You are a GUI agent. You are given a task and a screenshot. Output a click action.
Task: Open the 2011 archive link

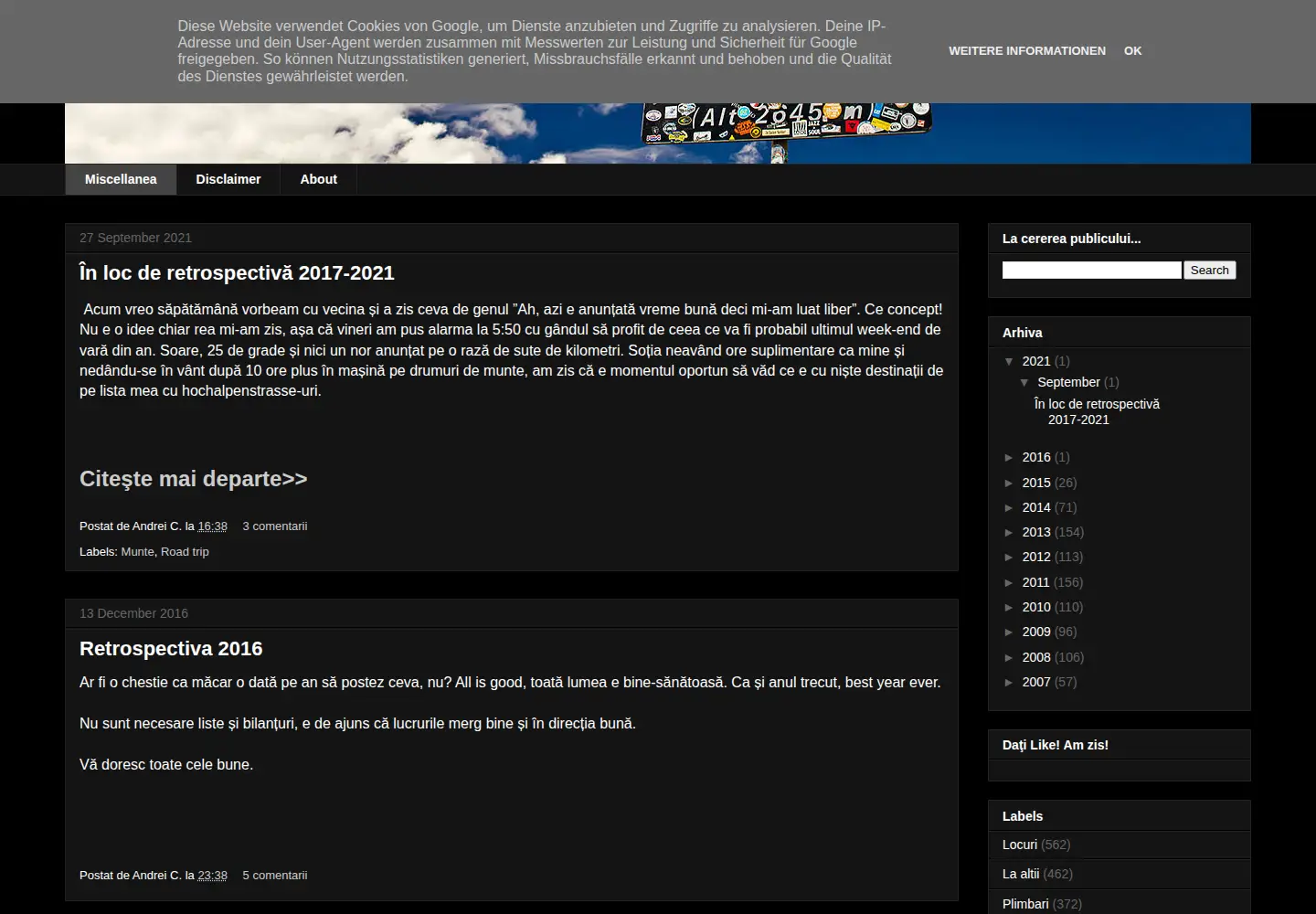click(1036, 582)
